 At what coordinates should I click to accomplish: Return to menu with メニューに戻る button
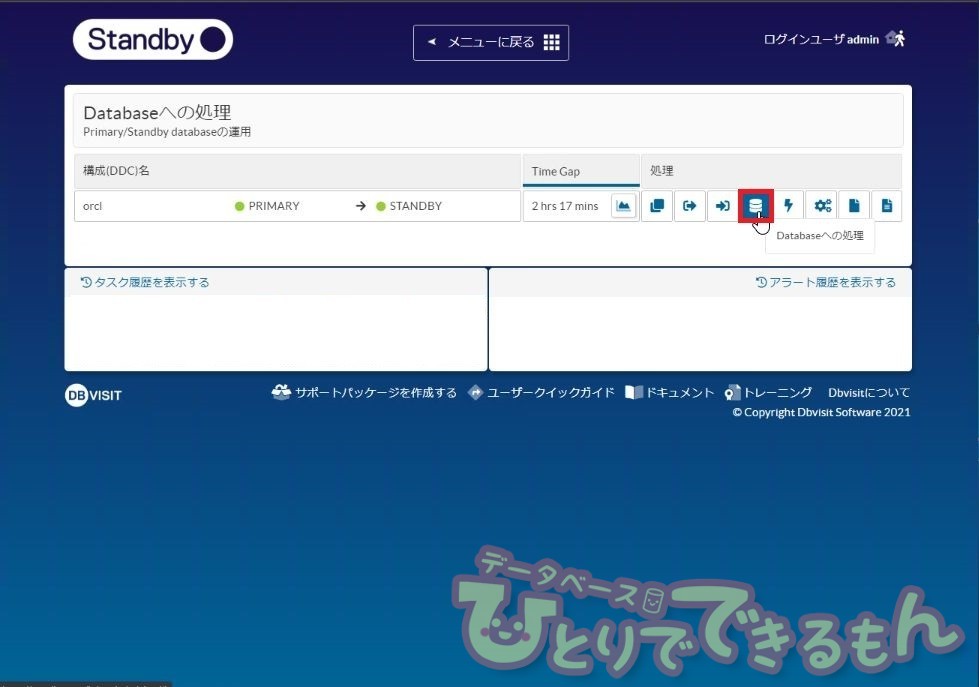(x=490, y=42)
